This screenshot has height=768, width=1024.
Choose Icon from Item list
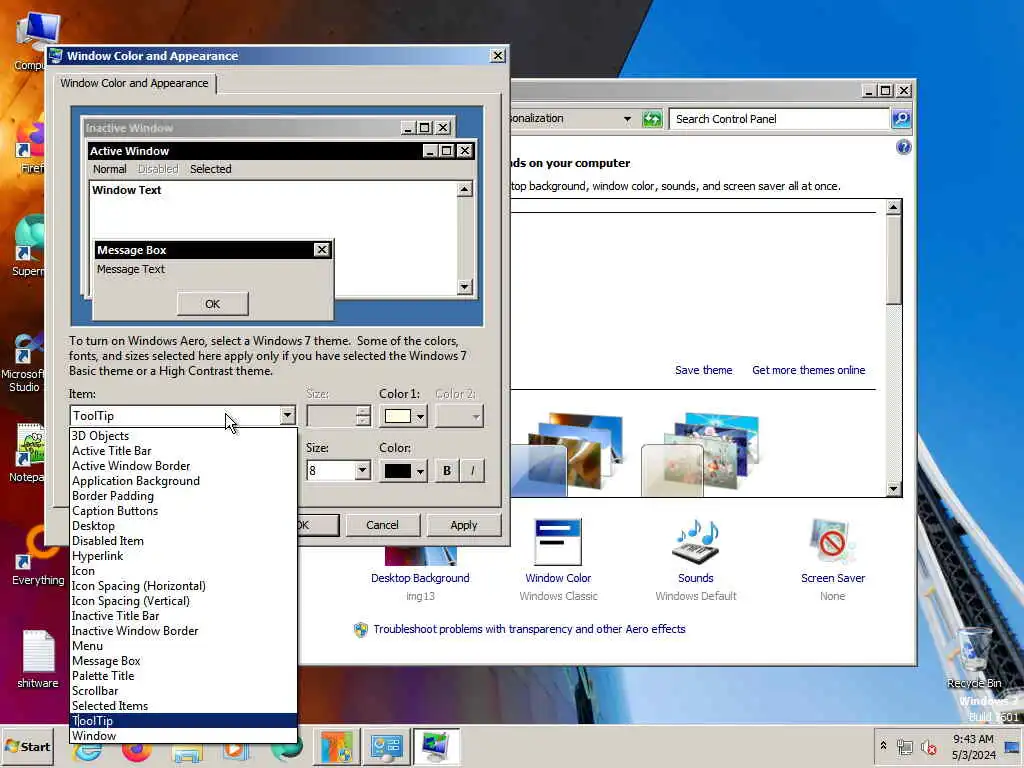183,571
